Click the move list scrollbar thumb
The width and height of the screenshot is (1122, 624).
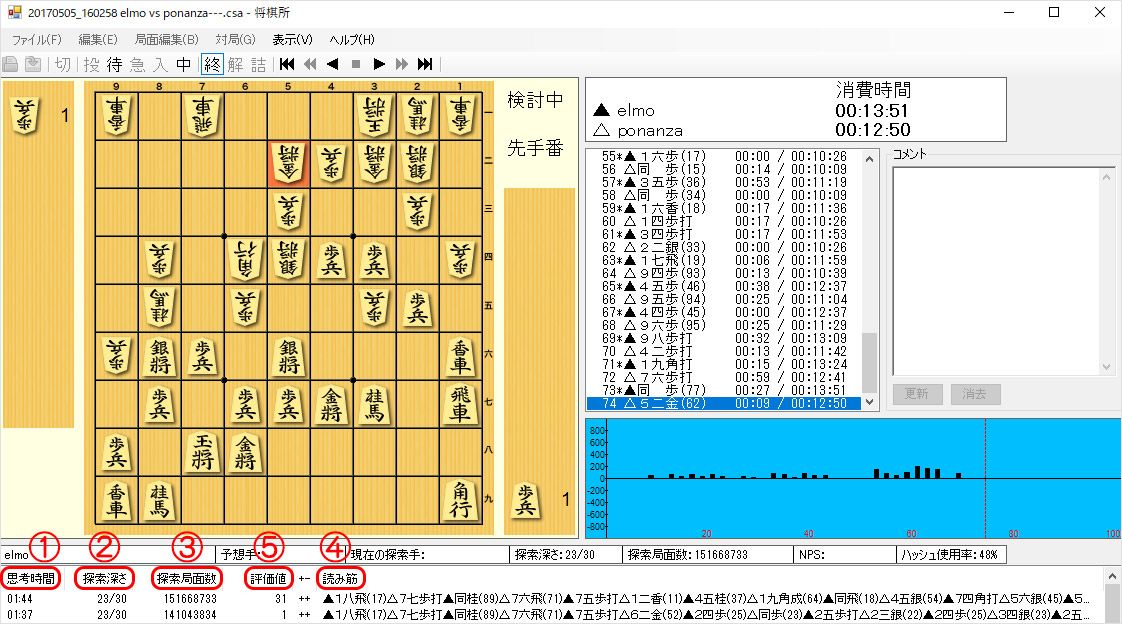pyautogui.click(x=869, y=364)
